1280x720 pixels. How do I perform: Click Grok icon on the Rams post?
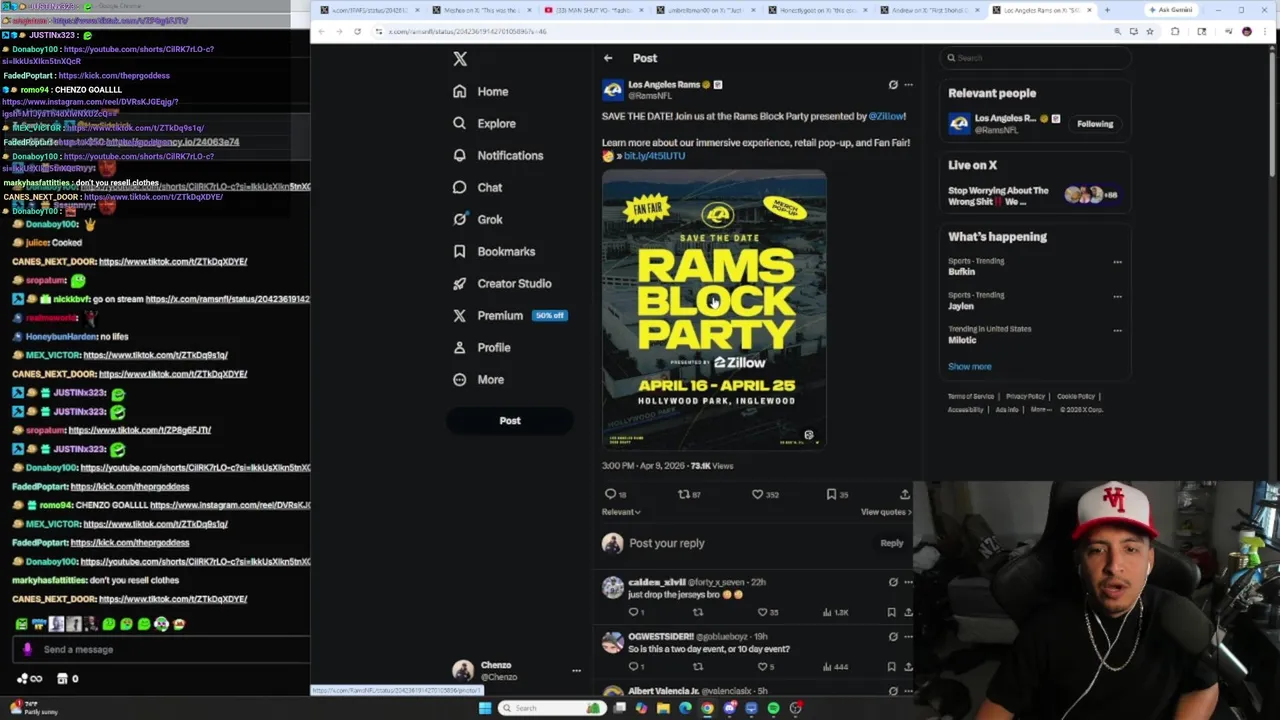coord(893,85)
